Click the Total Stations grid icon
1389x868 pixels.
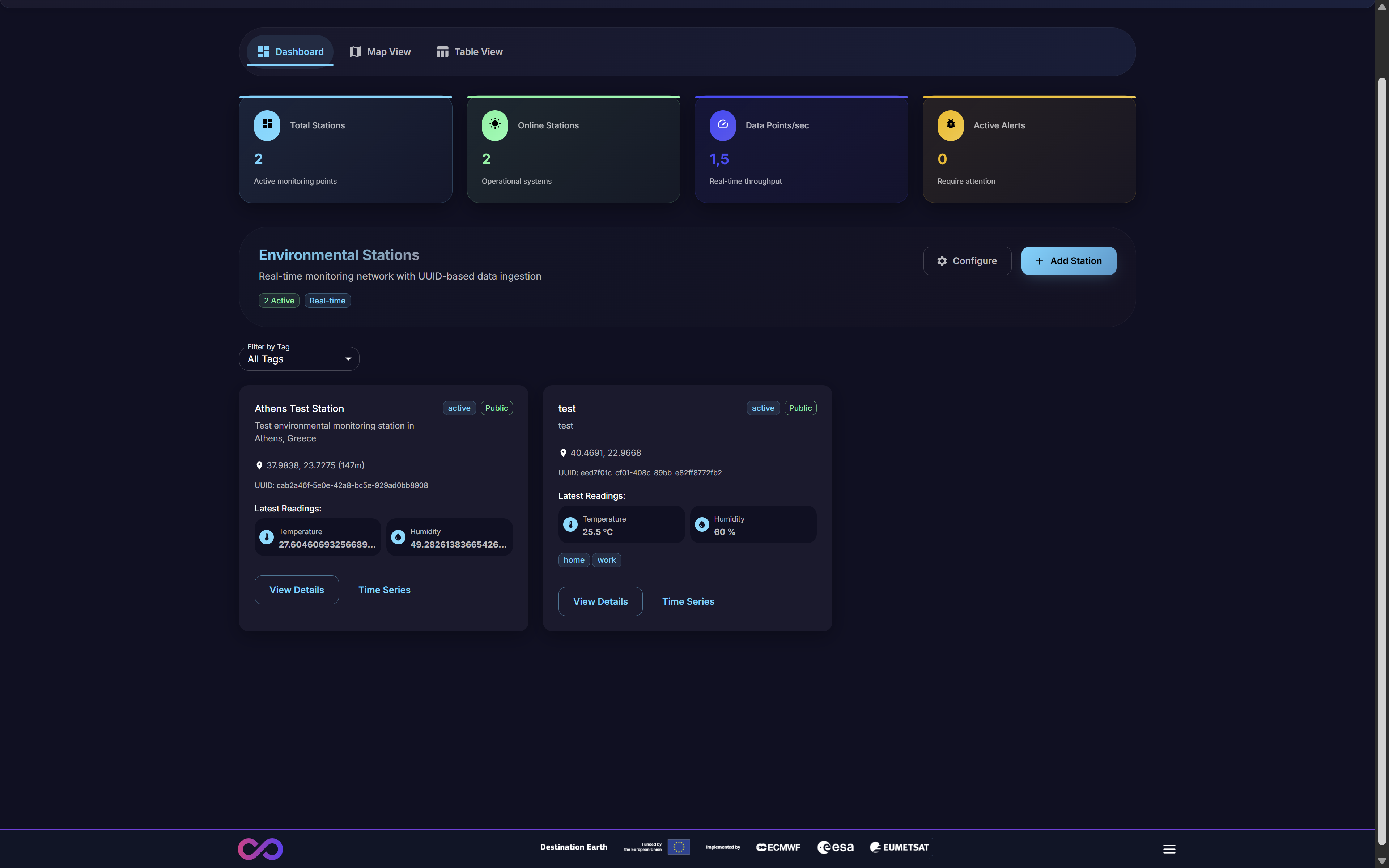tap(267, 124)
